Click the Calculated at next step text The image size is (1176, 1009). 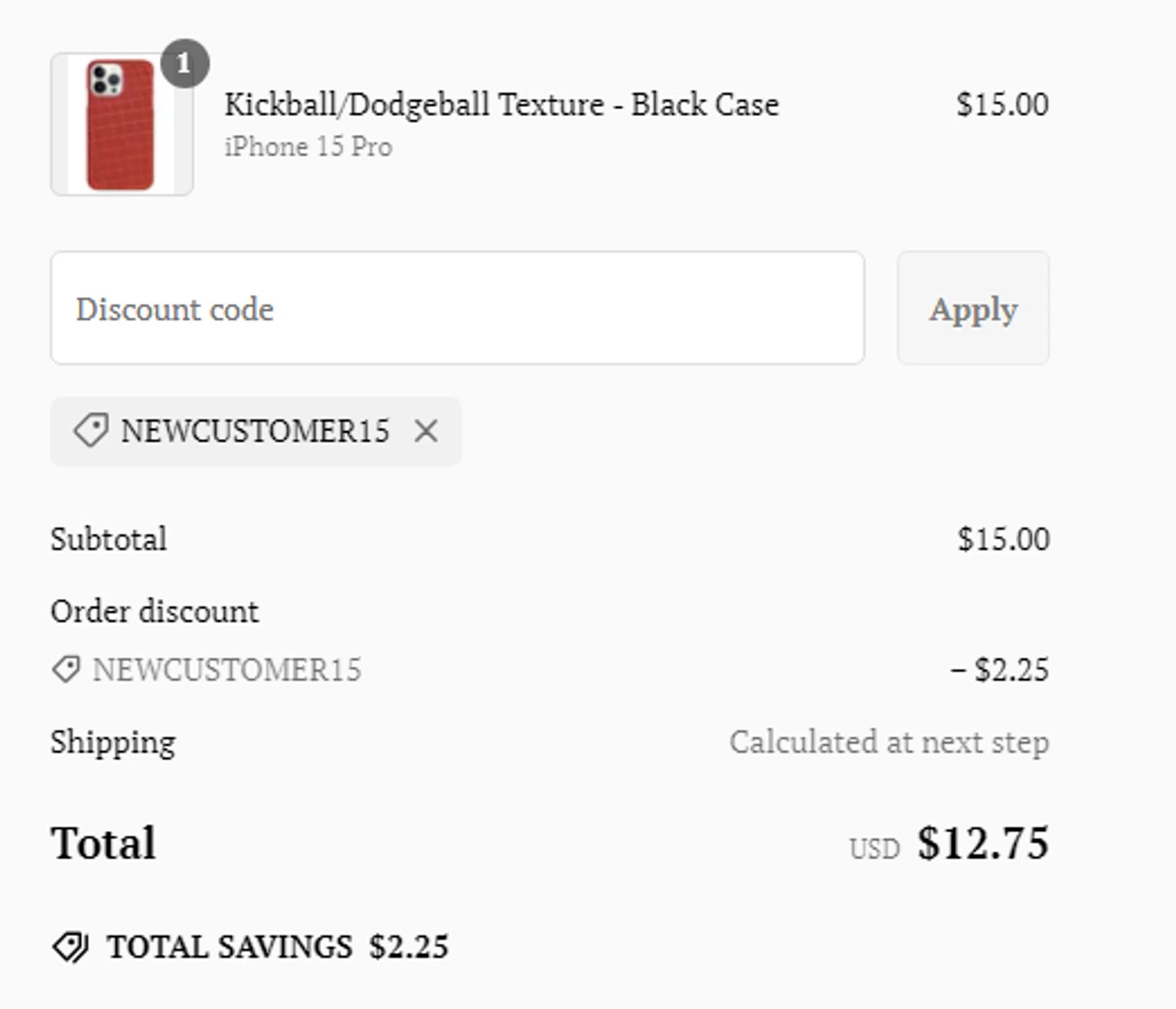[x=888, y=742]
